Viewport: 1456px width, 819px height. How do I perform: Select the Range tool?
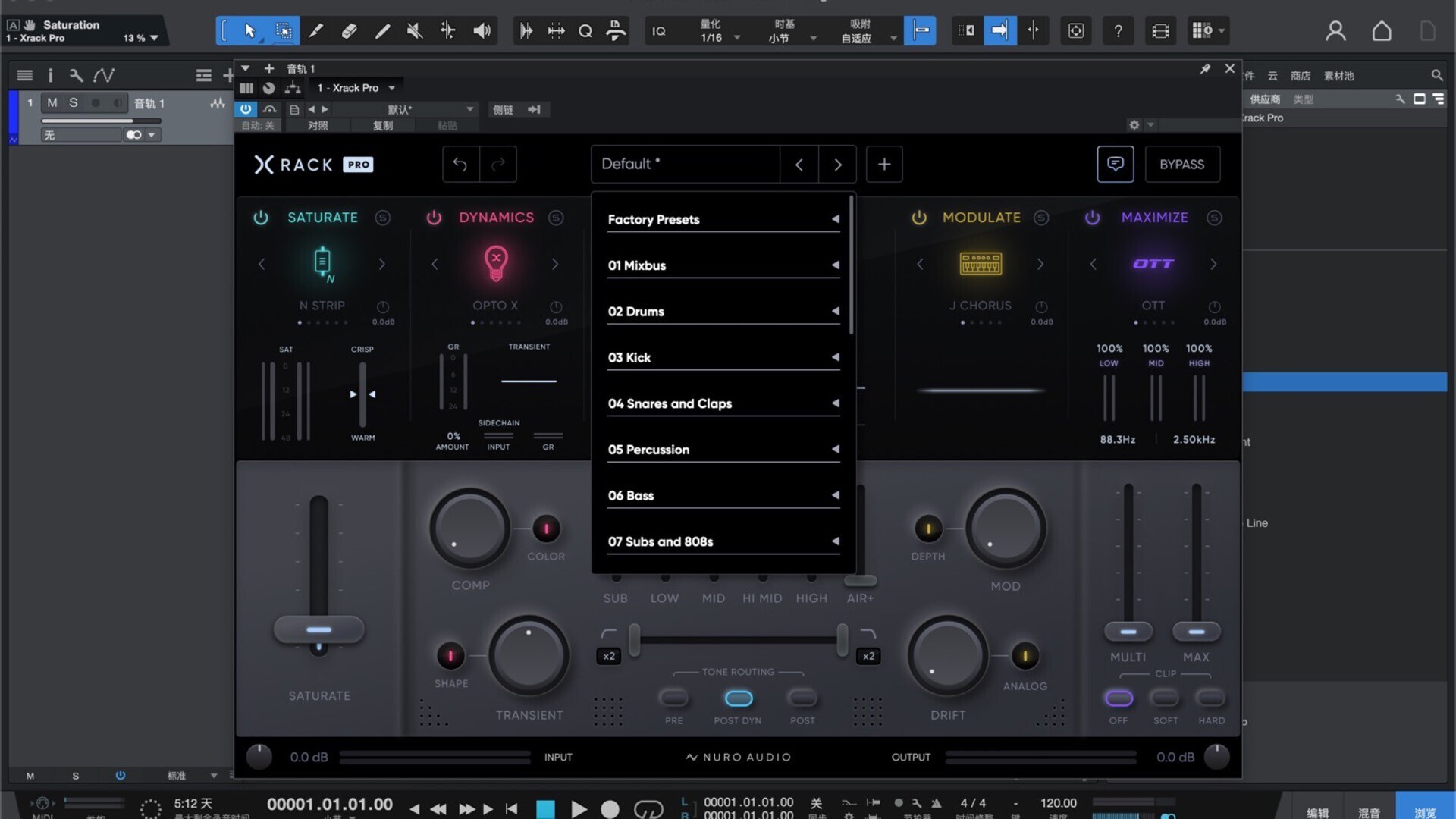click(284, 31)
